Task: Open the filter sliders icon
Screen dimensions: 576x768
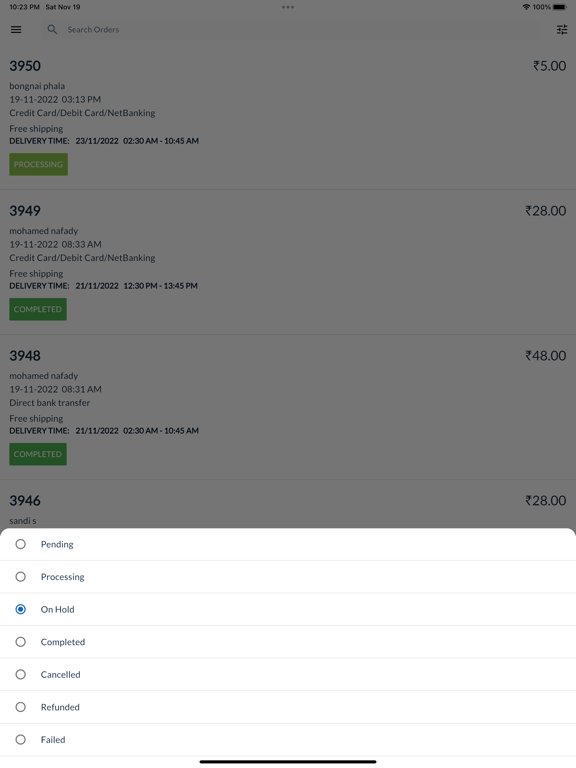Action: coord(562,30)
